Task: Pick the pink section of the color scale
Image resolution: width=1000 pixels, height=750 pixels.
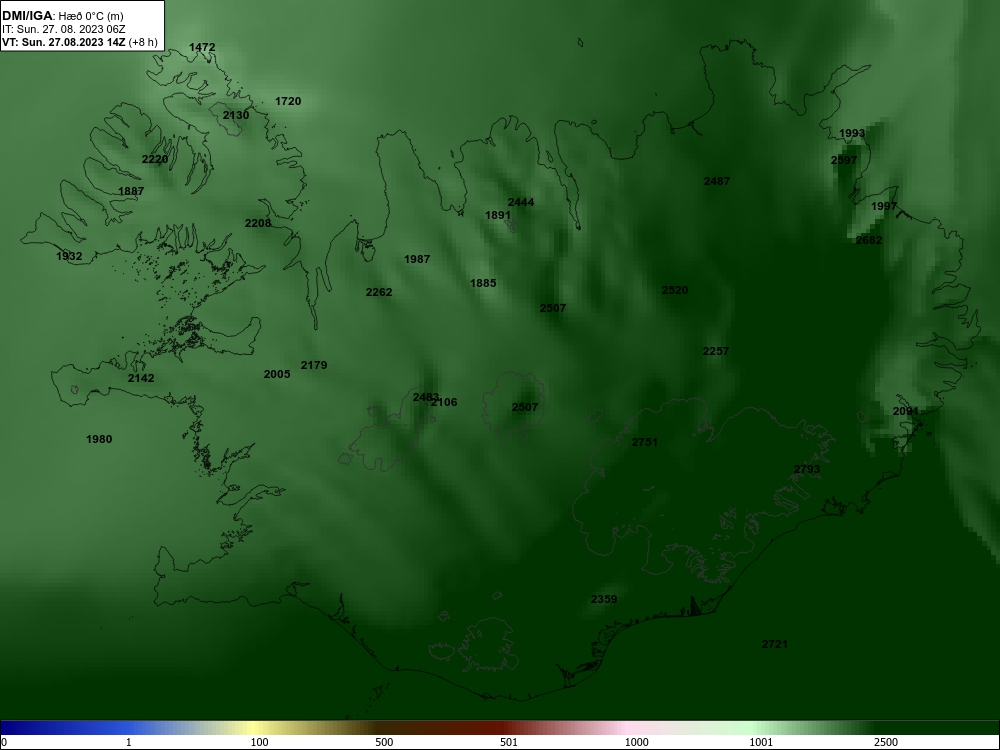Action: pyautogui.click(x=628, y=728)
